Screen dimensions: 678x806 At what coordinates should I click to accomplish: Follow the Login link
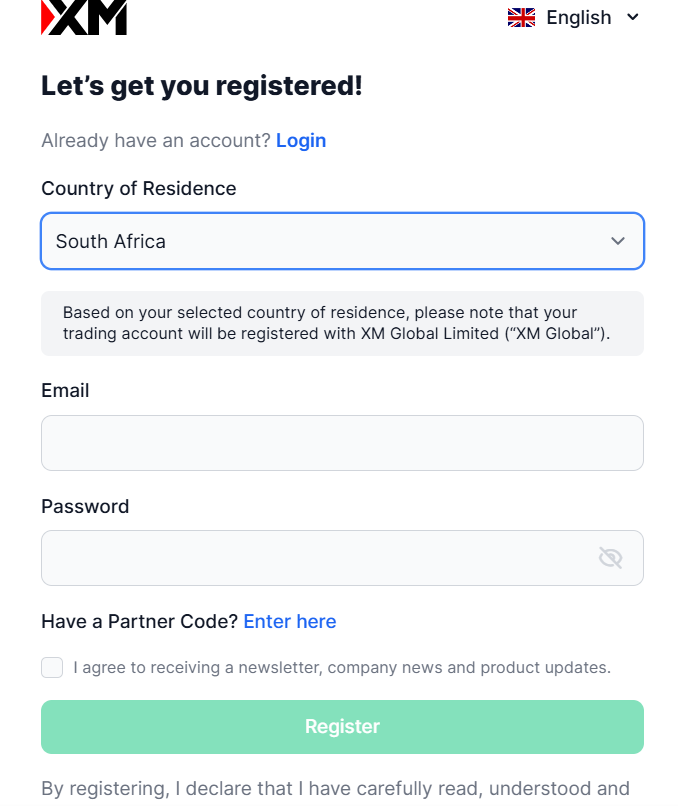click(x=301, y=140)
